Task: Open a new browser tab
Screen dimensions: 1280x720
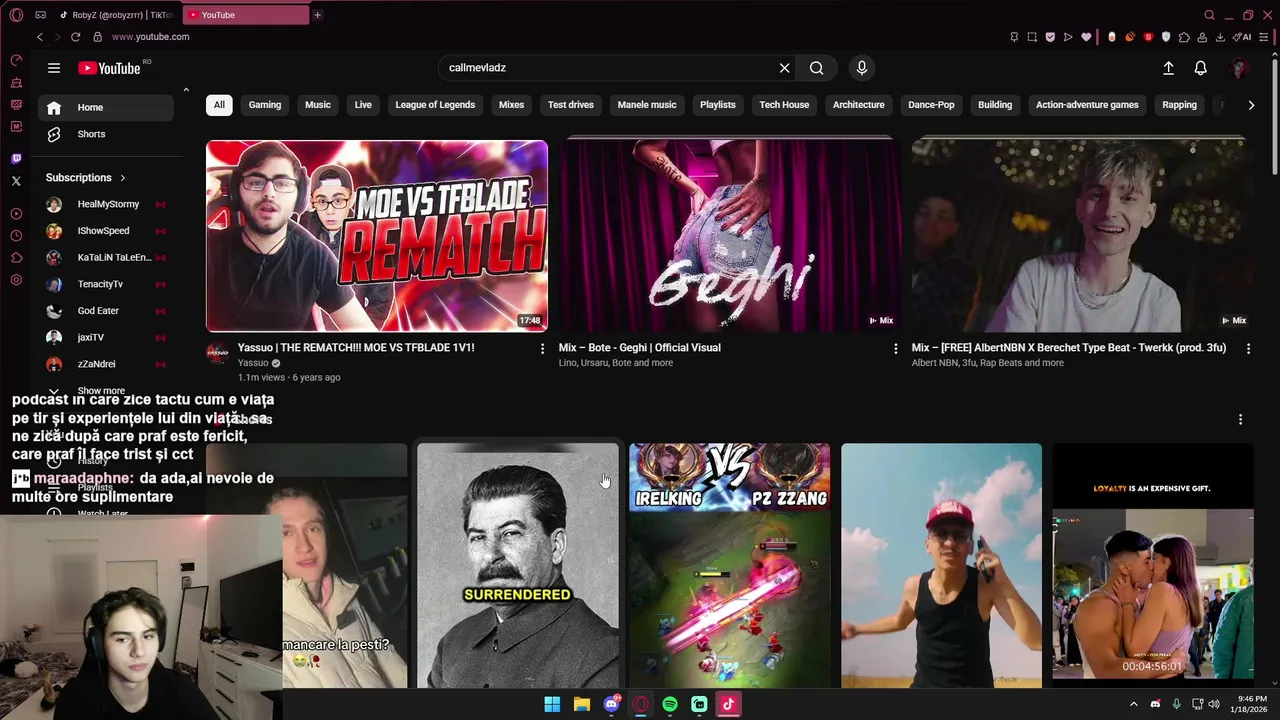Action: tap(317, 15)
